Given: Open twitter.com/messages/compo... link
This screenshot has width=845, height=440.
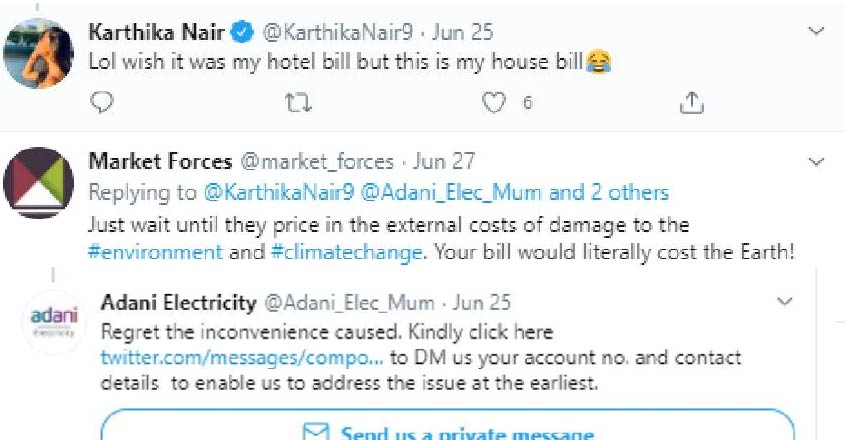Looking at the screenshot, I should [x=242, y=358].
